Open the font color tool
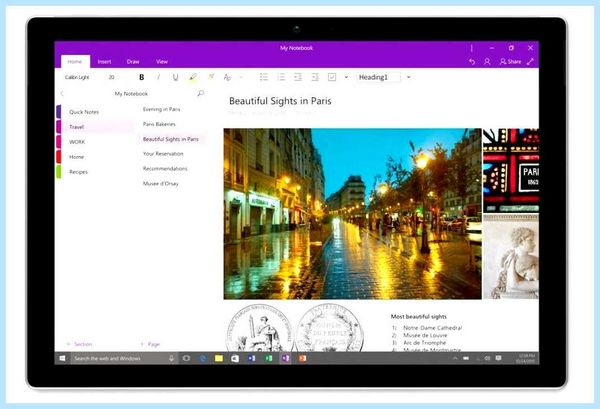 [x=210, y=77]
